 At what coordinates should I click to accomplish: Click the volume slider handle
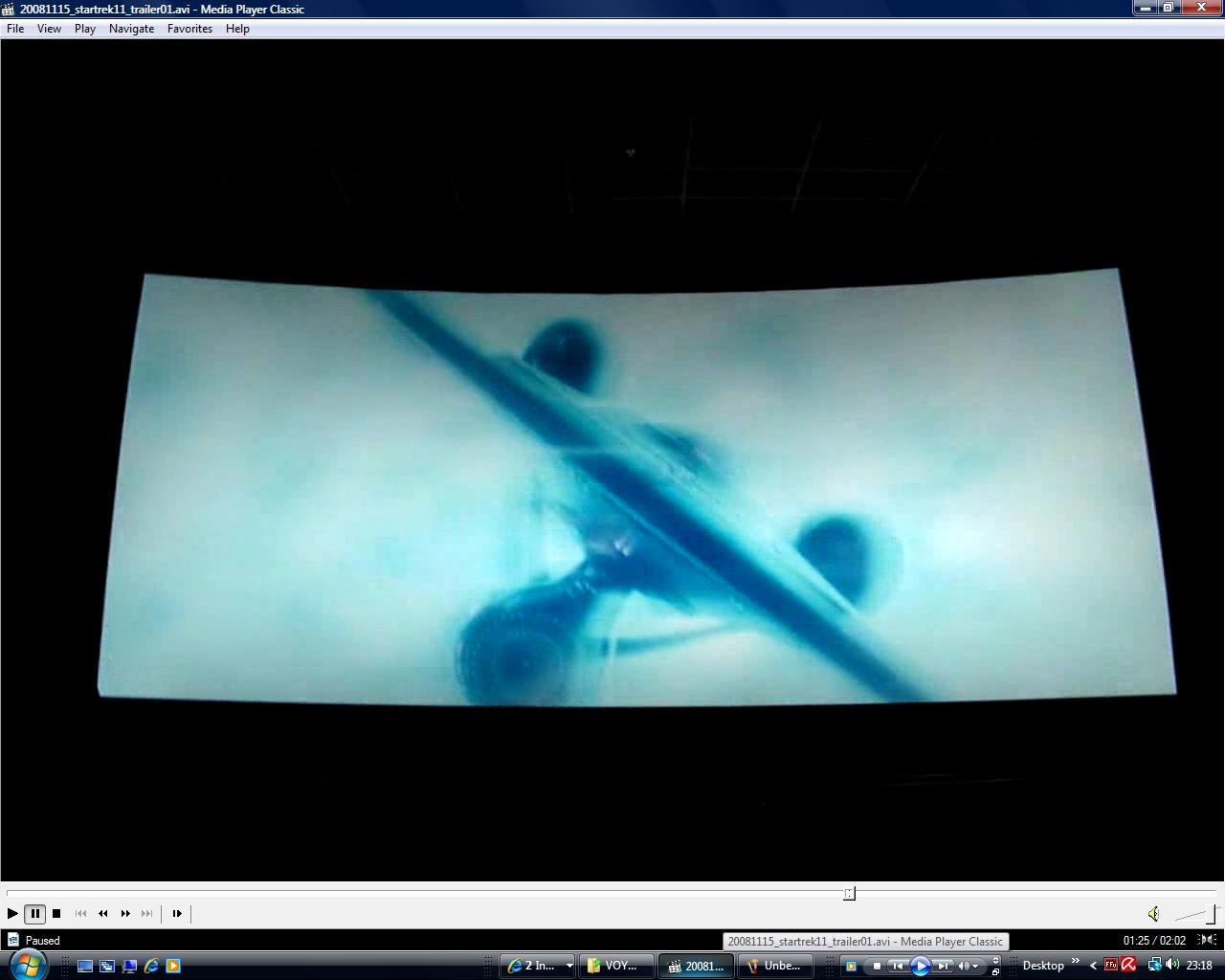[x=1212, y=914]
